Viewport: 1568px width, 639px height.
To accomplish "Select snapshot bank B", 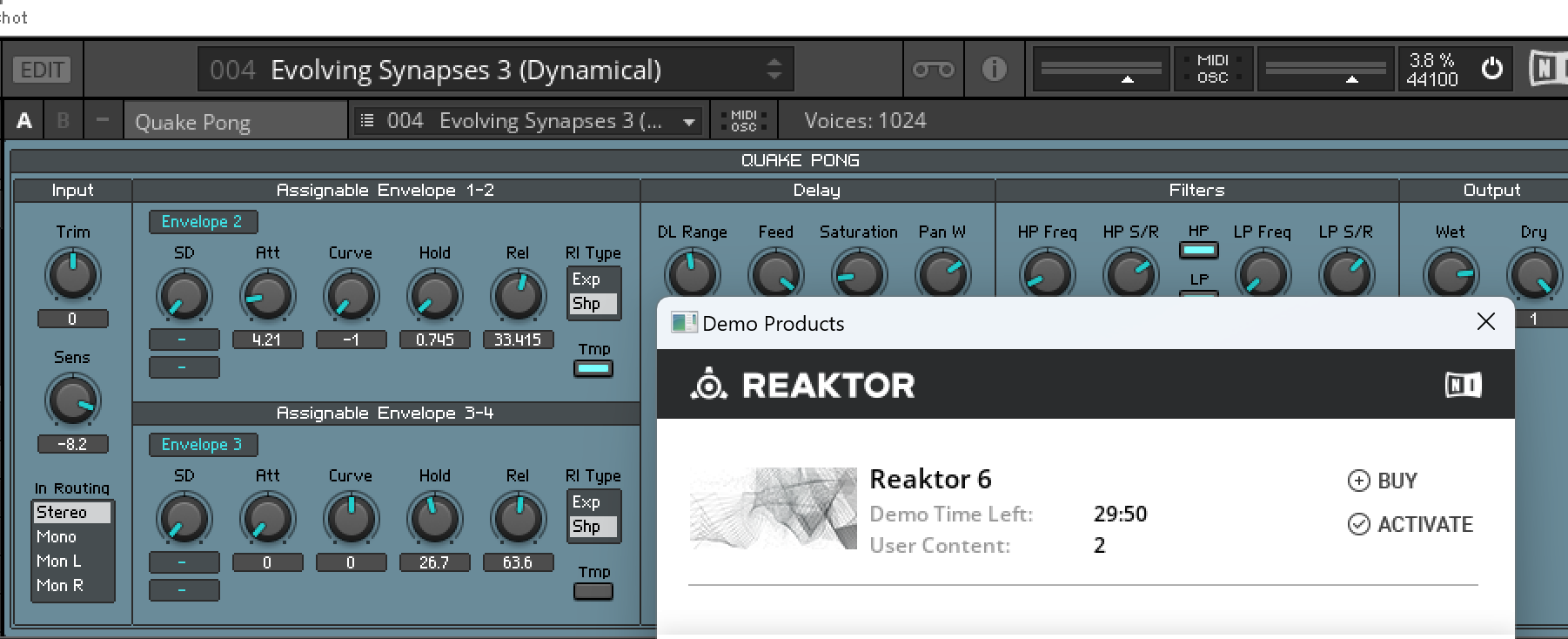I will [64, 121].
